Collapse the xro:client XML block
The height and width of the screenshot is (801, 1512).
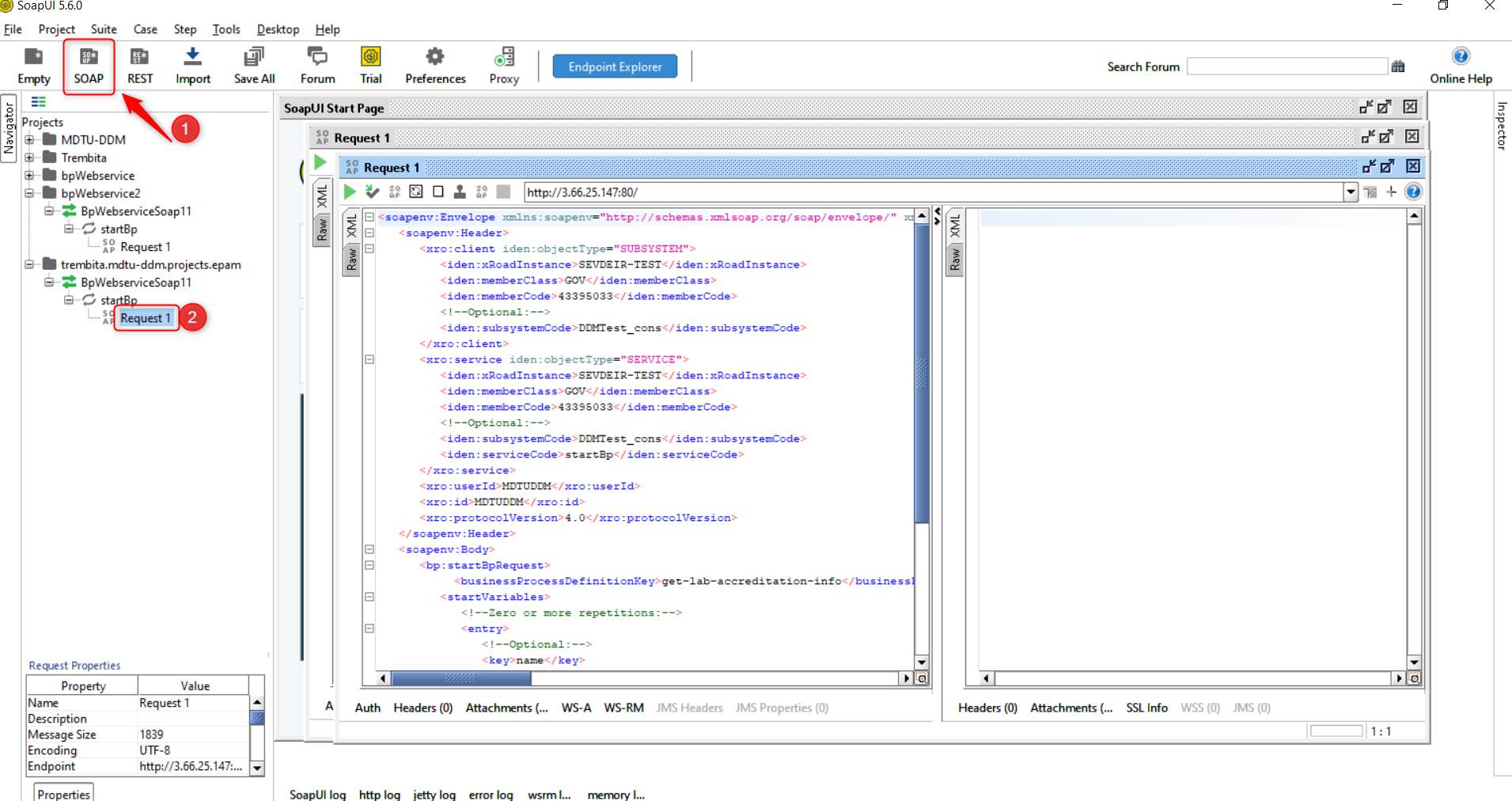[x=369, y=249]
